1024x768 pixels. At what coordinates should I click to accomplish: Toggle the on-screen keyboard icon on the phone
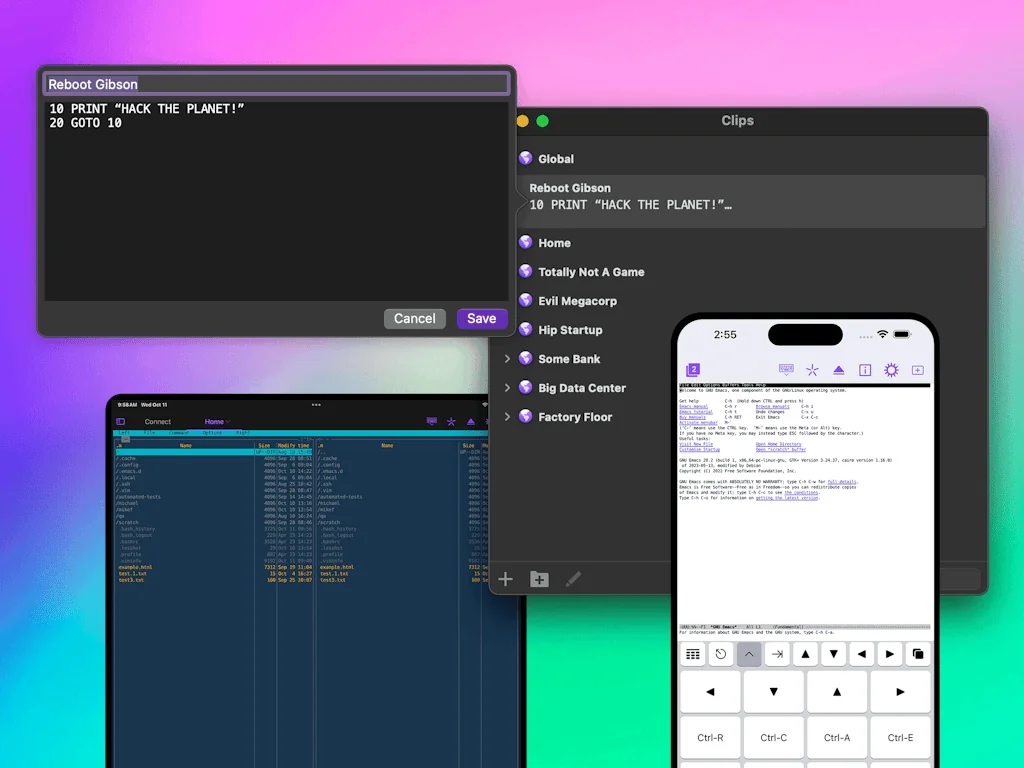786,369
